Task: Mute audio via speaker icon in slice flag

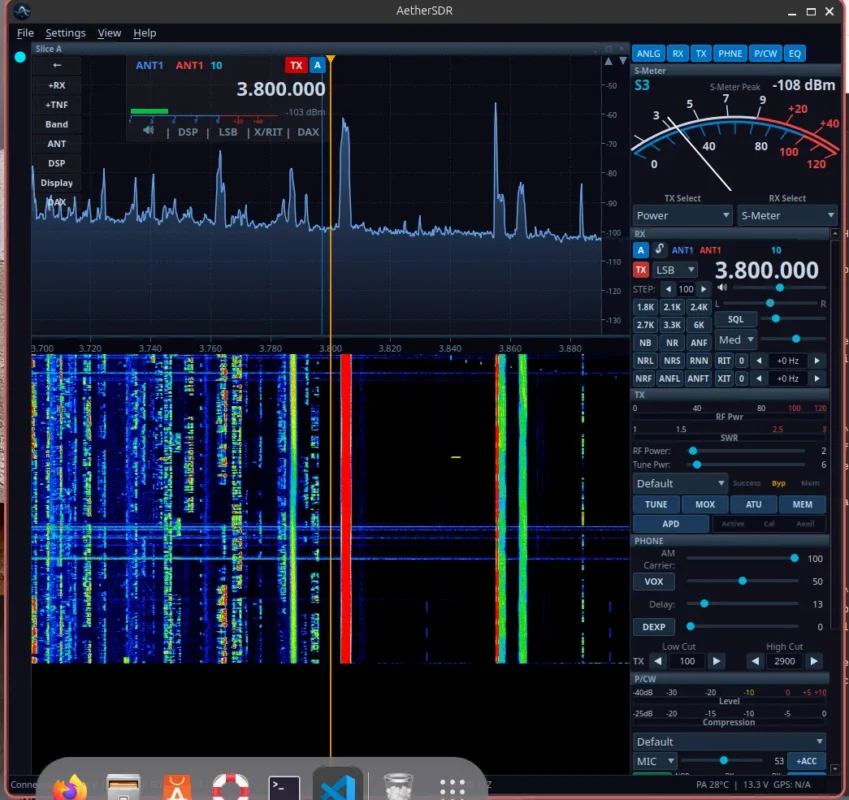Action: tap(148, 130)
